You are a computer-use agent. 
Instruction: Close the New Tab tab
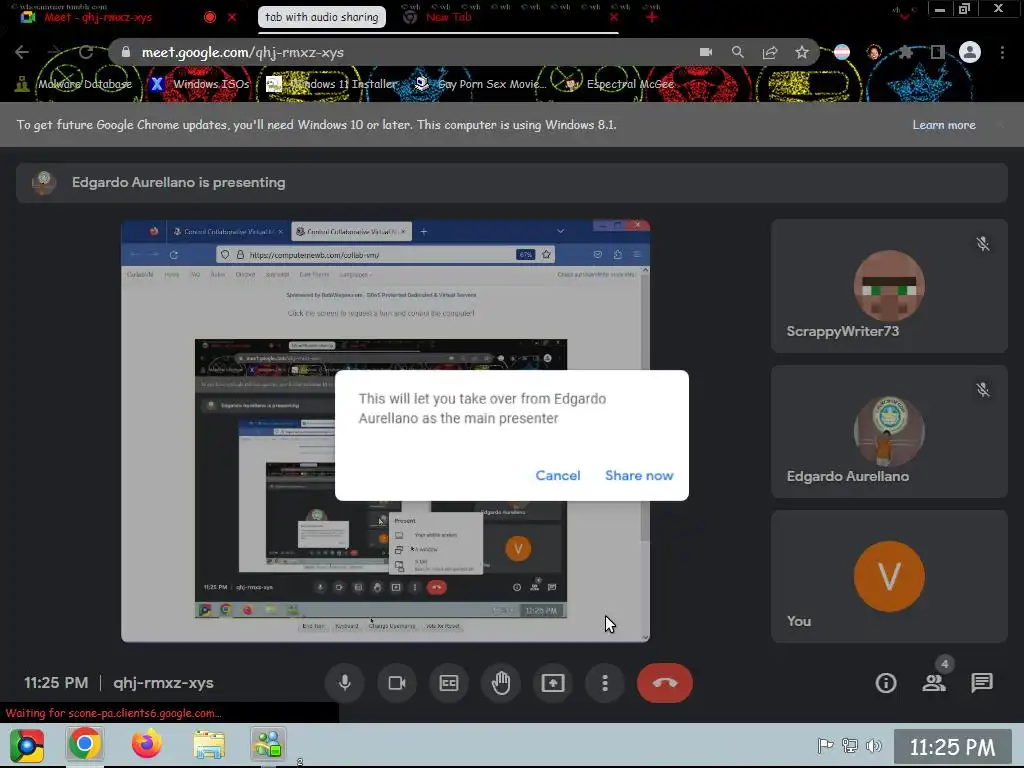(613, 17)
